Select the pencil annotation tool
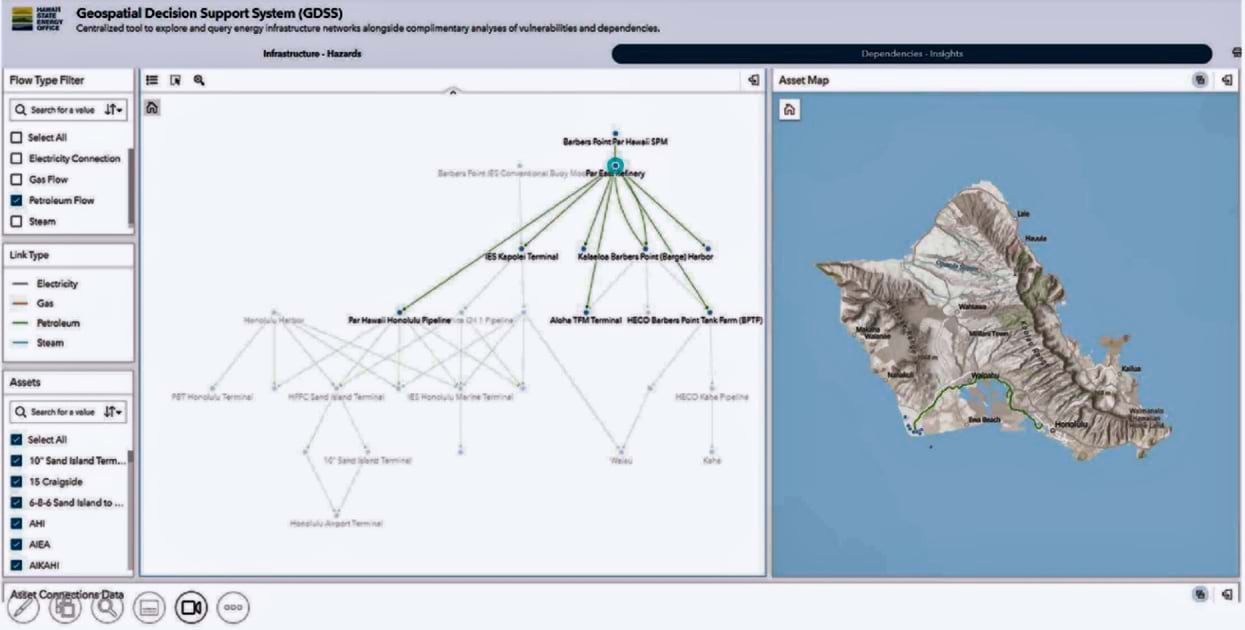Screen dimensions: 1245x630 23,606
